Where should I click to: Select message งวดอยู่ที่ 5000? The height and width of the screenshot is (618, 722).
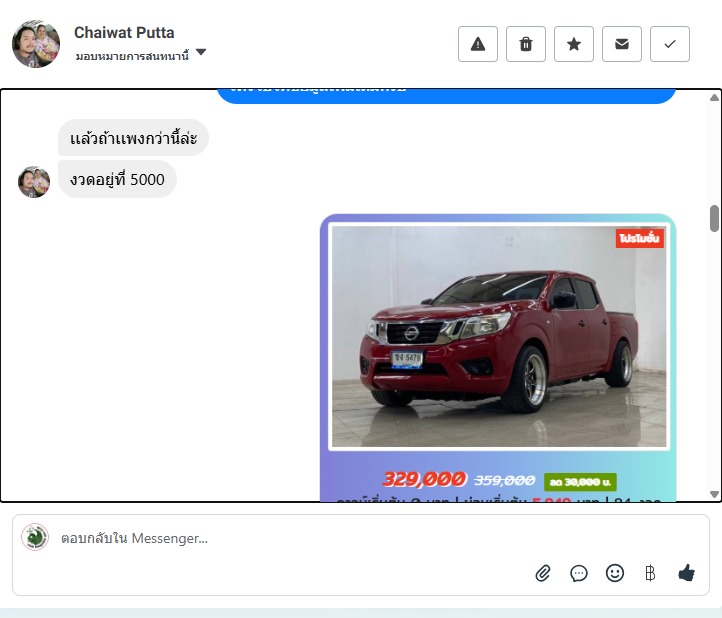[x=117, y=179]
